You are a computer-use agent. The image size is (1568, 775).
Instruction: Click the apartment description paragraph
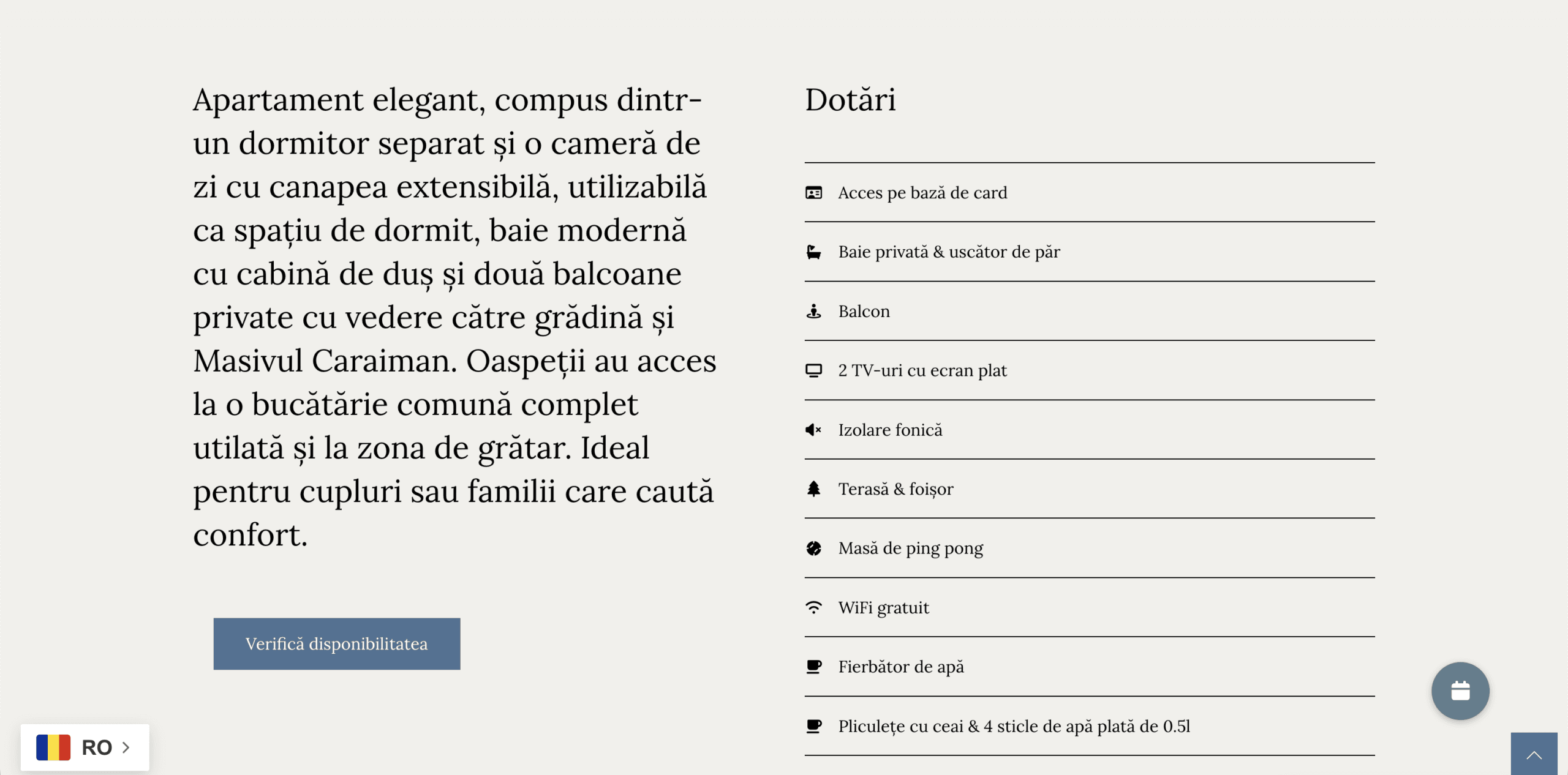point(454,317)
